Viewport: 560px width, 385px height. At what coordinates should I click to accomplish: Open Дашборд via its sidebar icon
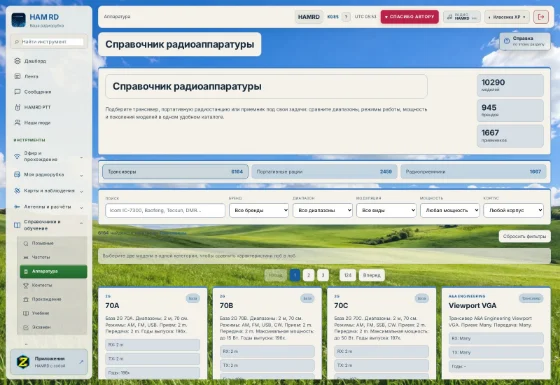point(17,61)
